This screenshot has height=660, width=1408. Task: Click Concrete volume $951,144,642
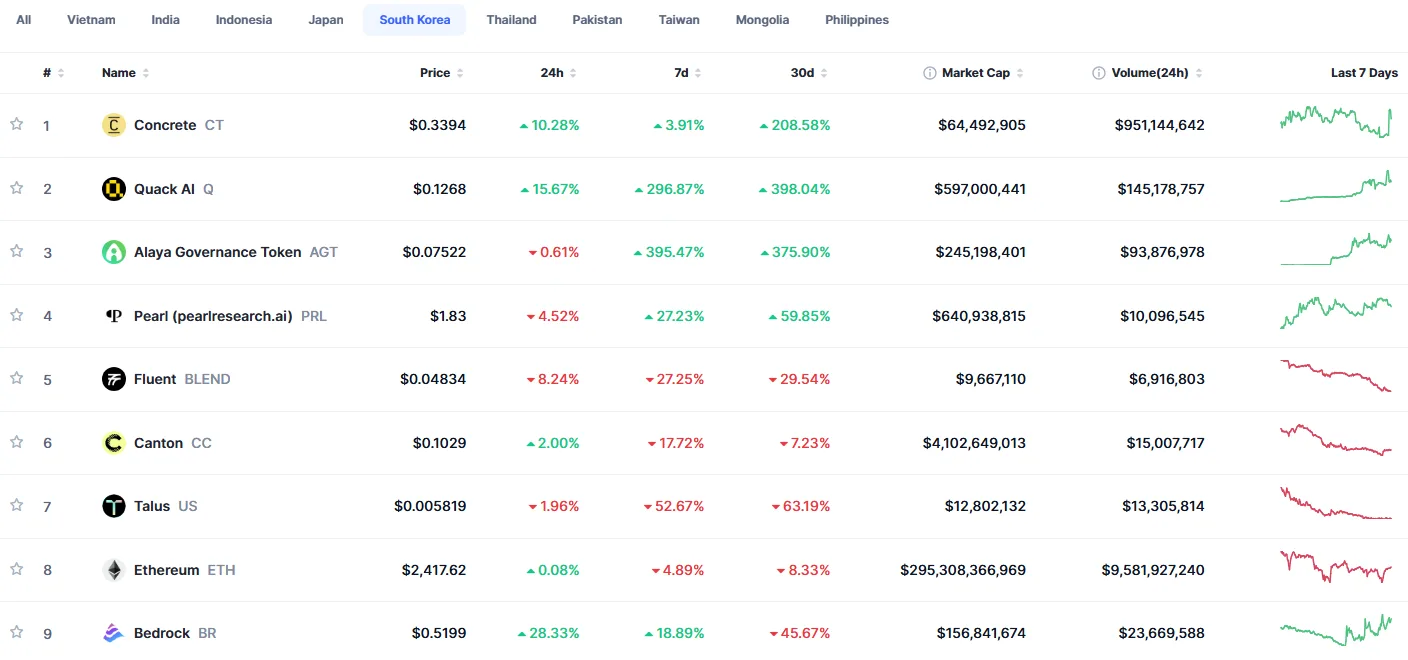pyautogui.click(x=1160, y=125)
